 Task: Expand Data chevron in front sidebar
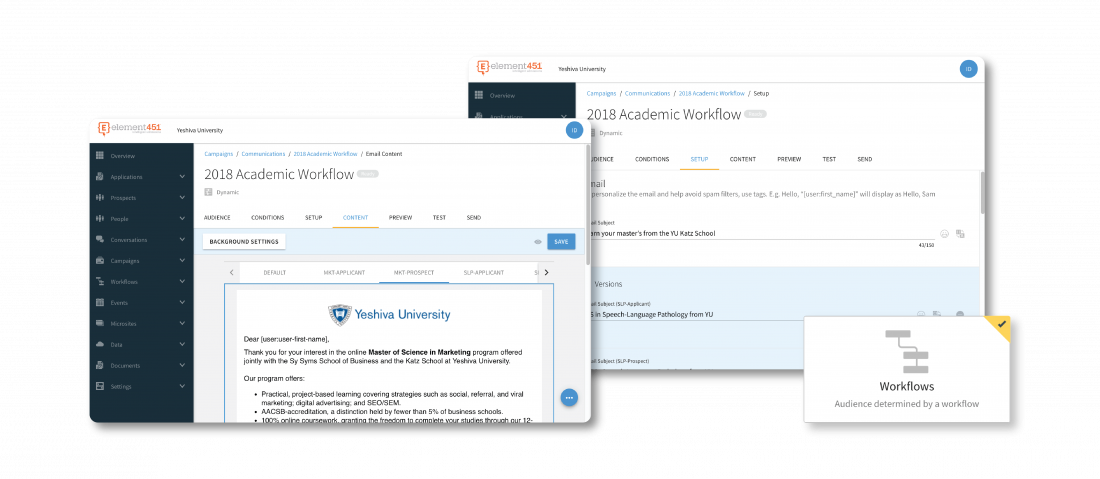[x=182, y=344]
